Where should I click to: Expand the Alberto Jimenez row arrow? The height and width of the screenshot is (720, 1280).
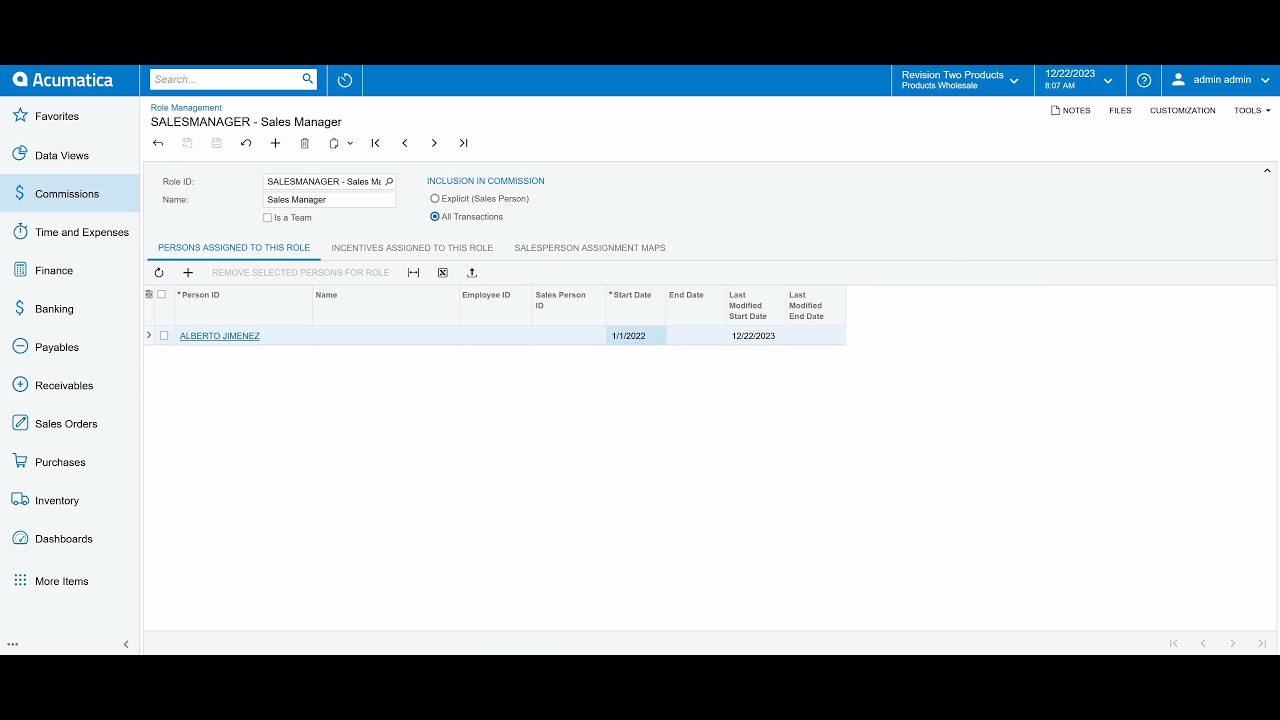(149, 335)
